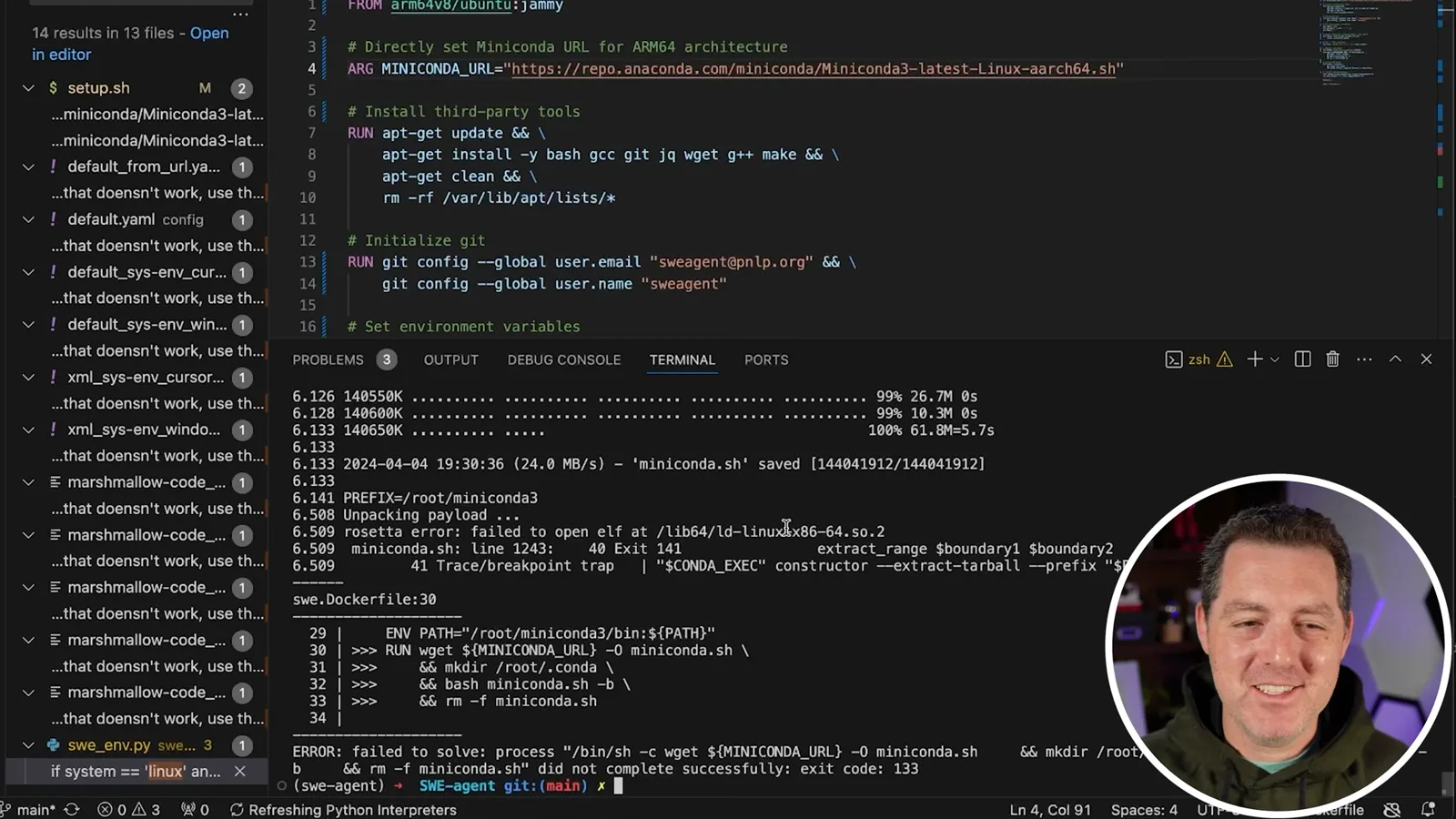Select the TERMINAL tab
Screen dimensions: 1456x819
(682, 359)
